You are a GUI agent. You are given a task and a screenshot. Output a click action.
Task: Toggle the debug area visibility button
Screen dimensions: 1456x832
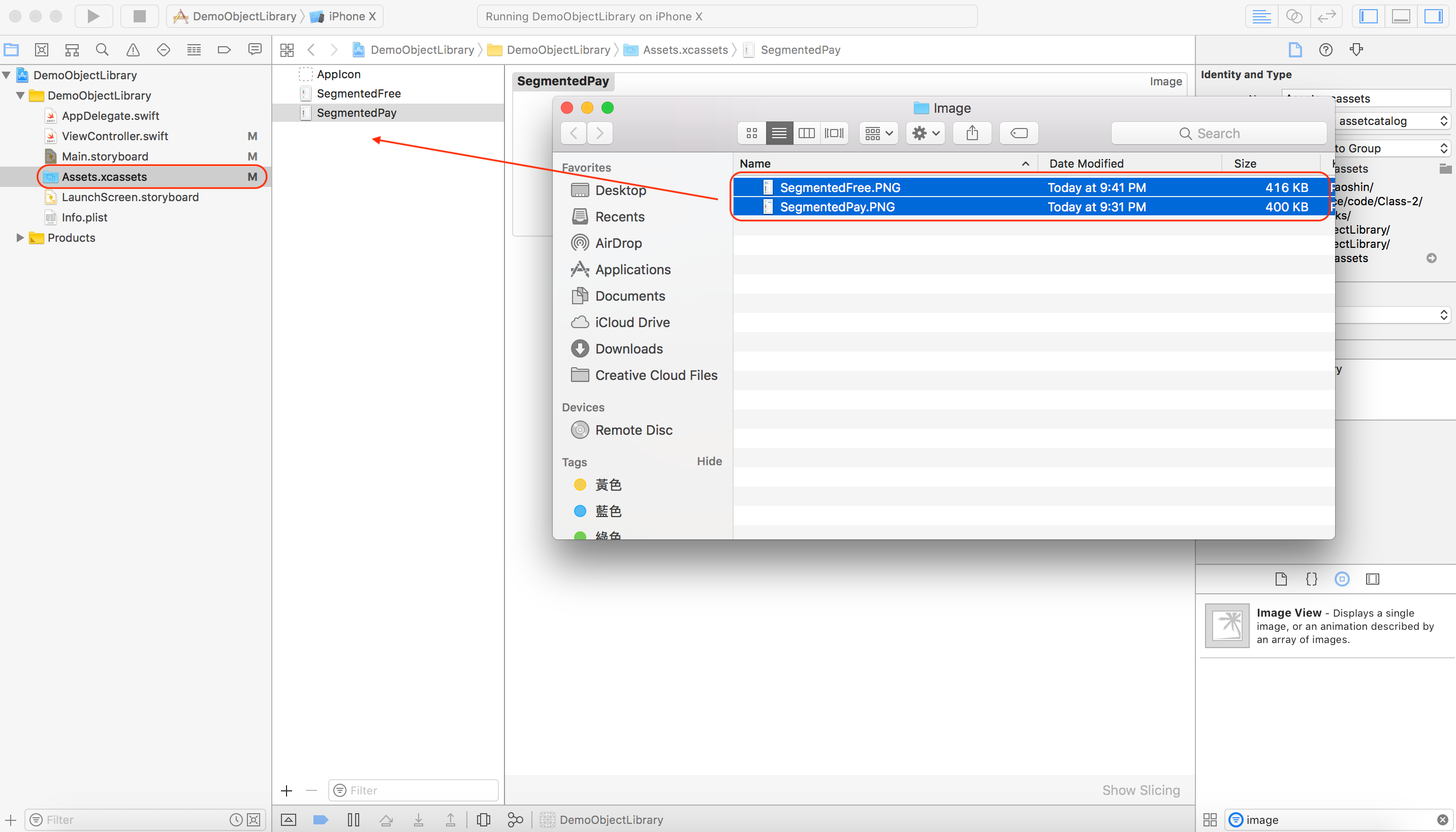[1401, 16]
